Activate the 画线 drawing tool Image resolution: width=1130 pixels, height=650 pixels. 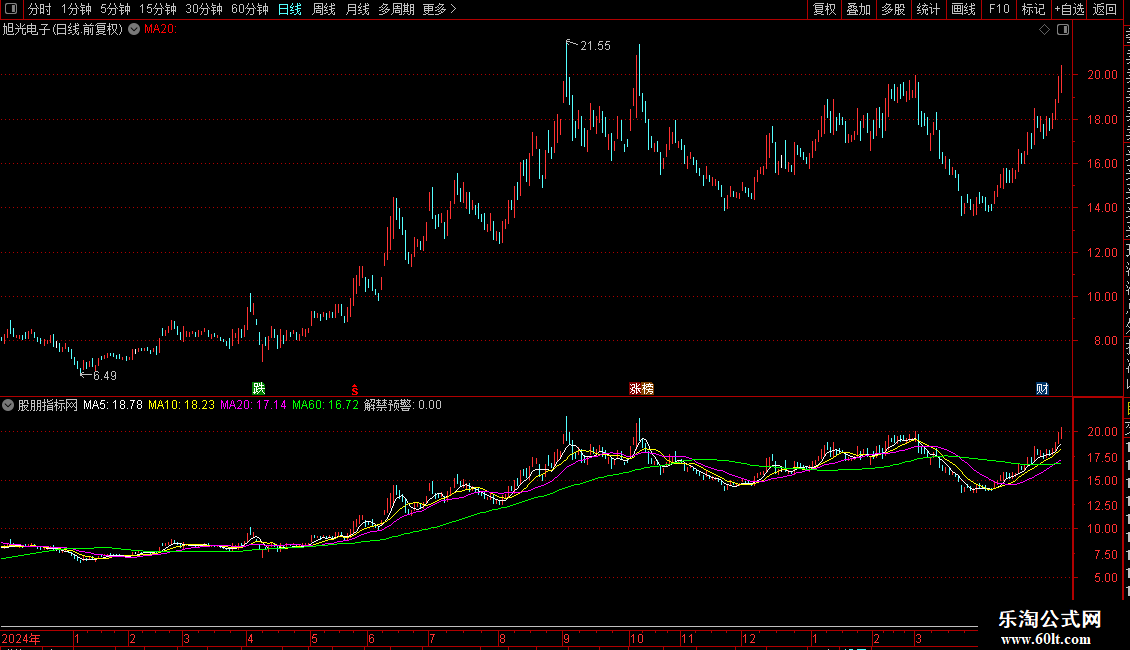click(963, 9)
